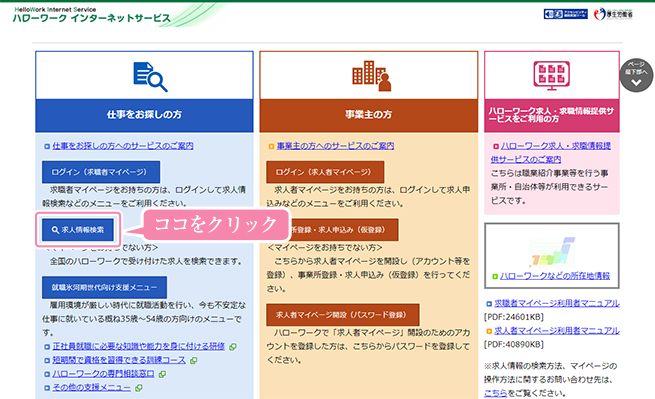Click blue bullet icon before 求職者マイページ利用者マニュアル

489,304
